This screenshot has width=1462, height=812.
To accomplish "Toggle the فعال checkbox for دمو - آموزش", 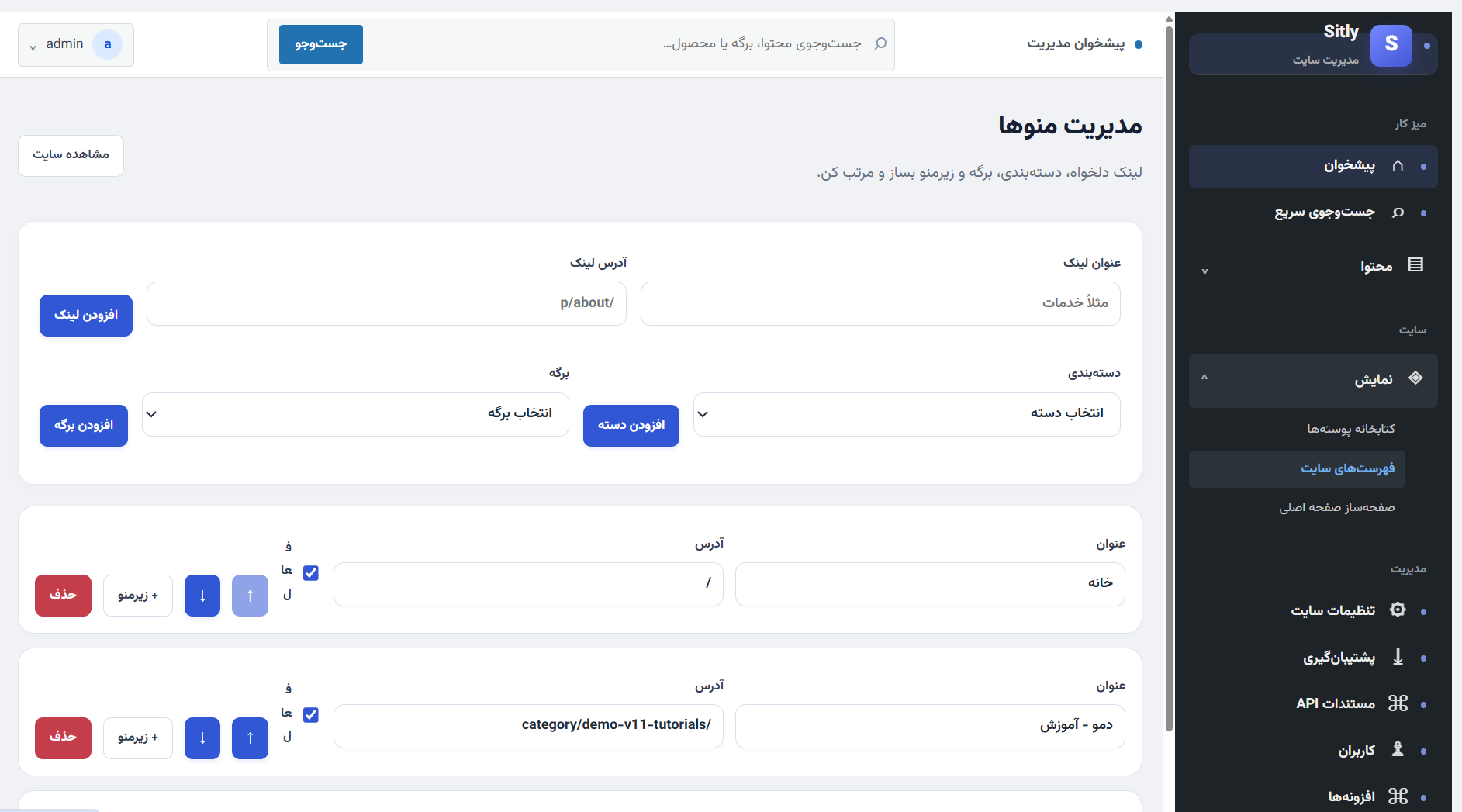I will pos(311,715).
